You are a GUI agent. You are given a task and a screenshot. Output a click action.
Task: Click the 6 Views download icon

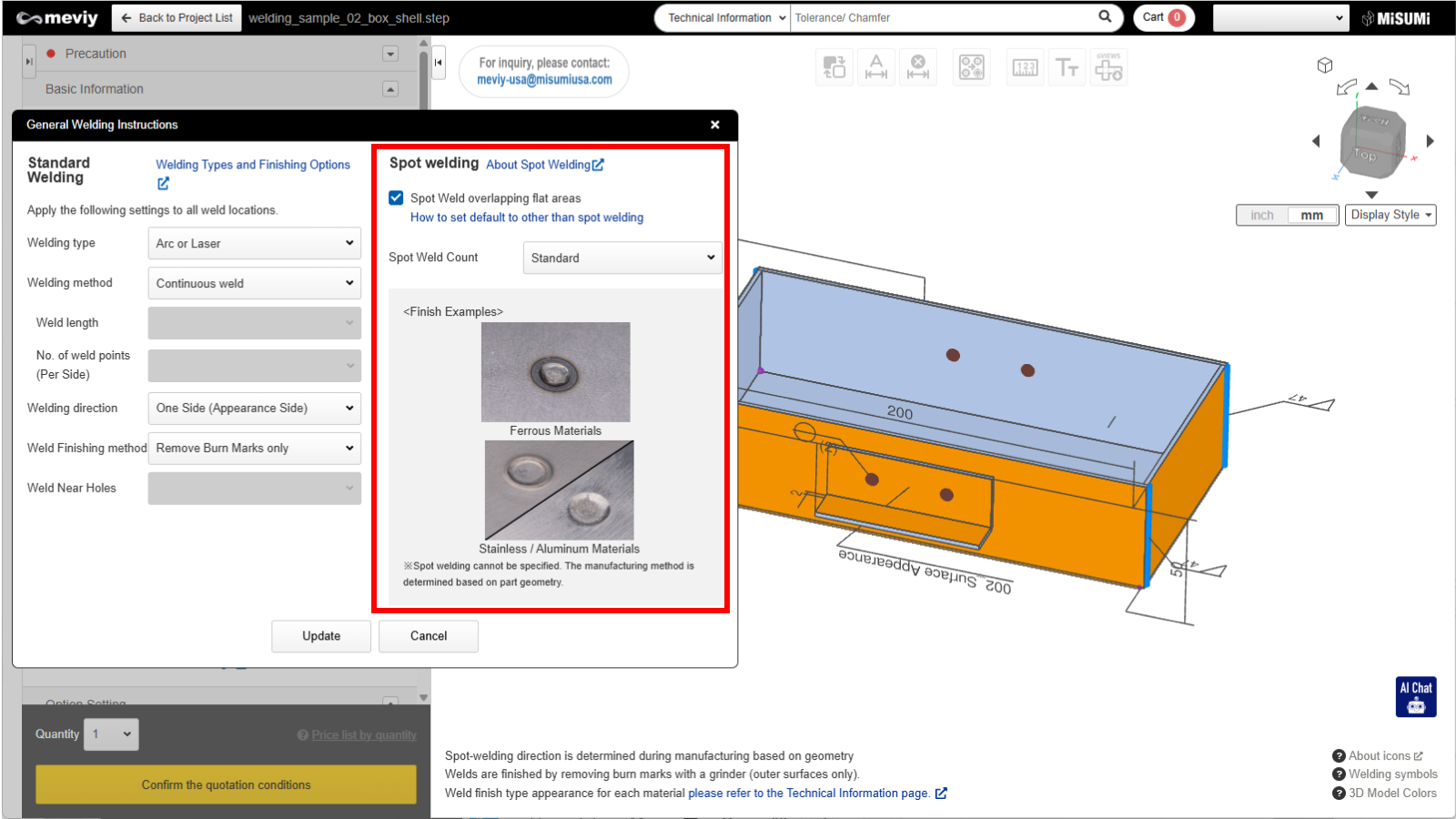tap(1108, 68)
